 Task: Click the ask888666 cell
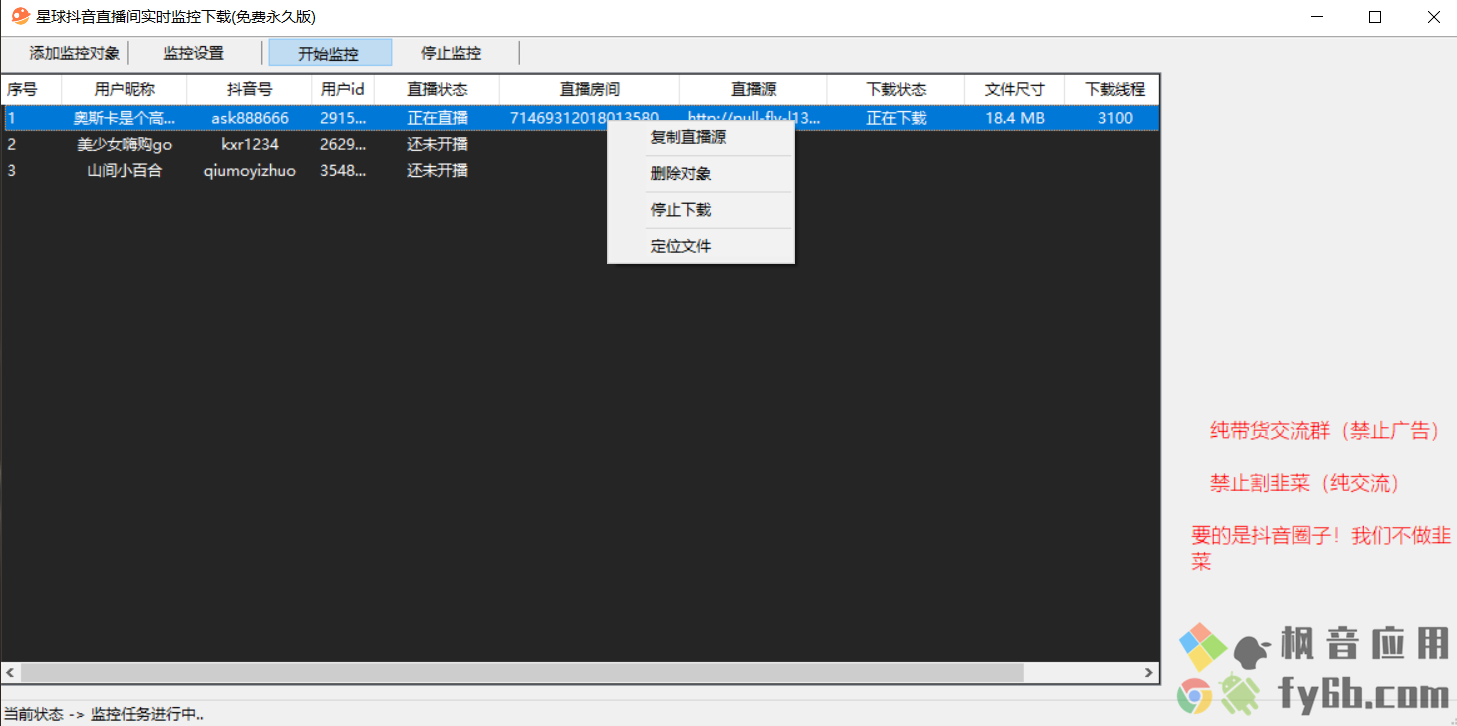point(250,118)
